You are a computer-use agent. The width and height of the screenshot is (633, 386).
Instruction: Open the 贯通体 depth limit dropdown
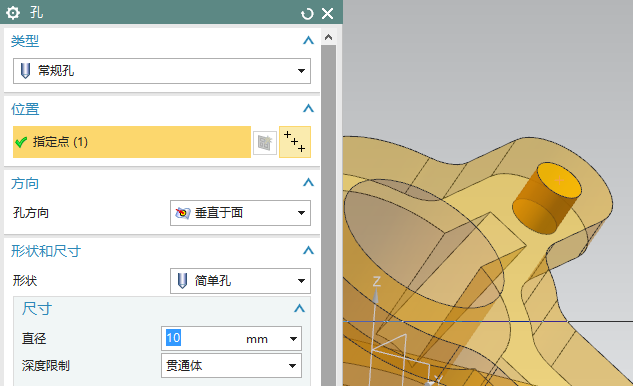(231, 366)
